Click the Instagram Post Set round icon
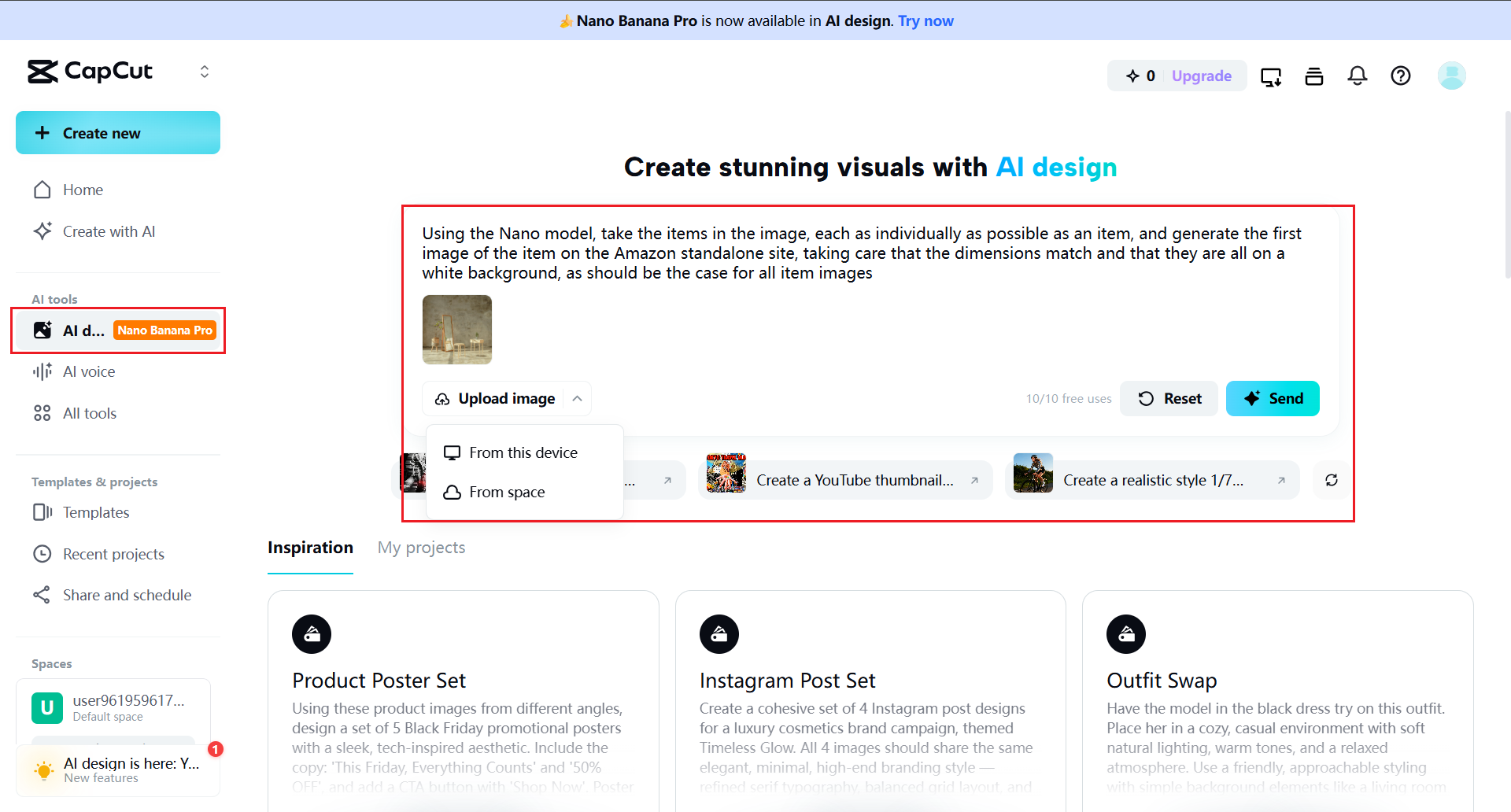The width and height of the screenshot is (1511, 812). pos(719,634)
